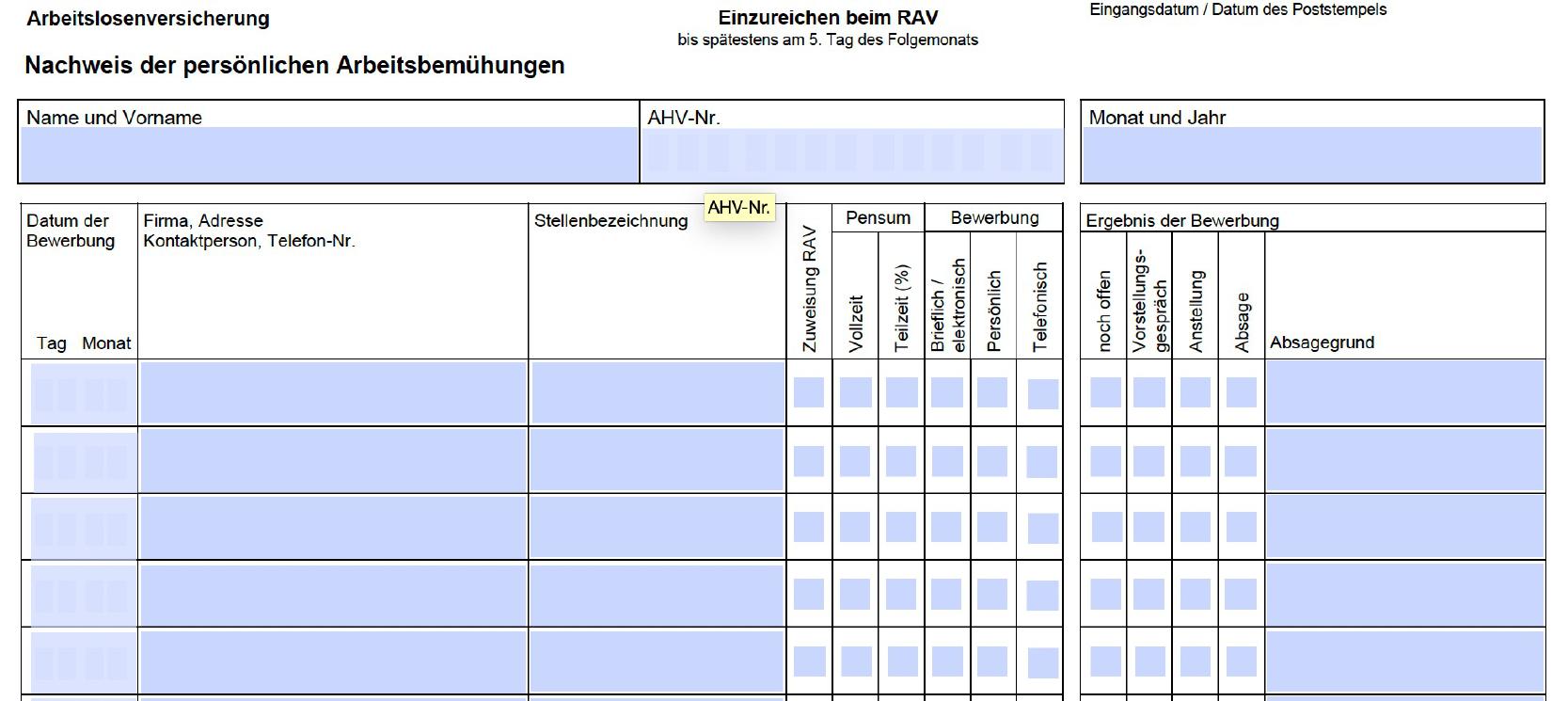Tick Zuweisung RAV checkbox in first row

(x=809, y=392)
